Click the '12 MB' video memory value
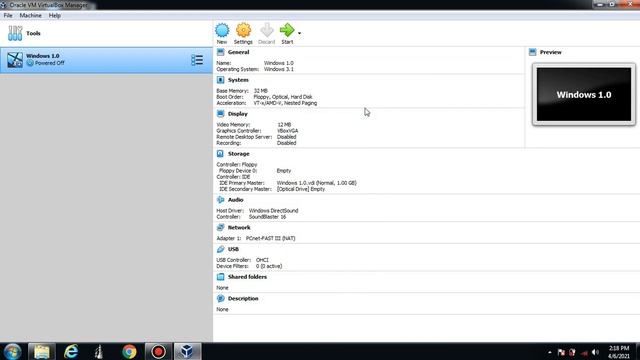 point(284,124)
